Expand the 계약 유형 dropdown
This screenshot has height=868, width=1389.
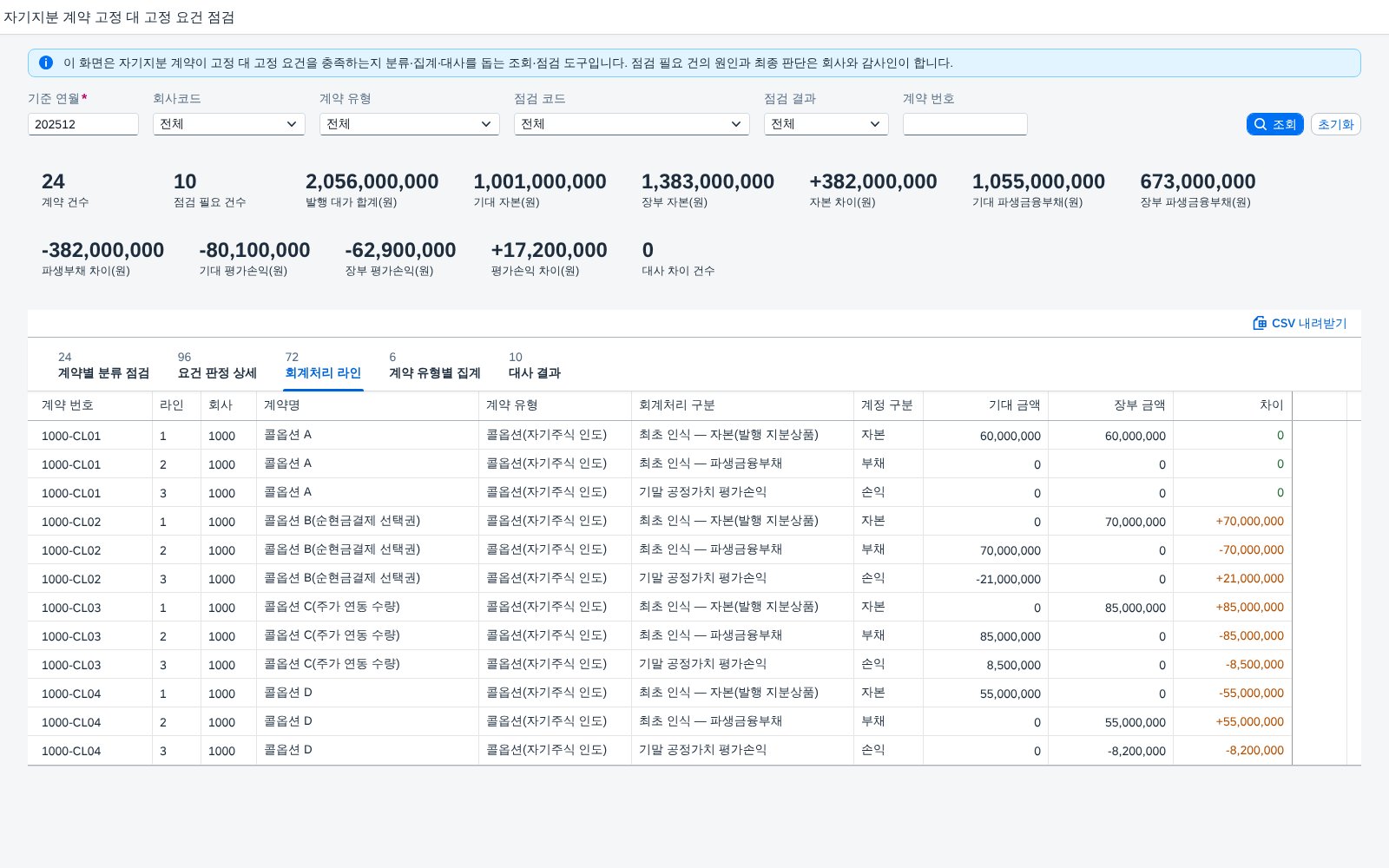410,124
